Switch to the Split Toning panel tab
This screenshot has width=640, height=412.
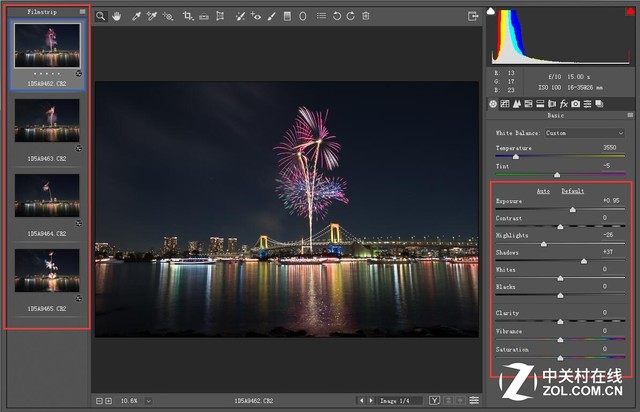(x=540, y=104)
